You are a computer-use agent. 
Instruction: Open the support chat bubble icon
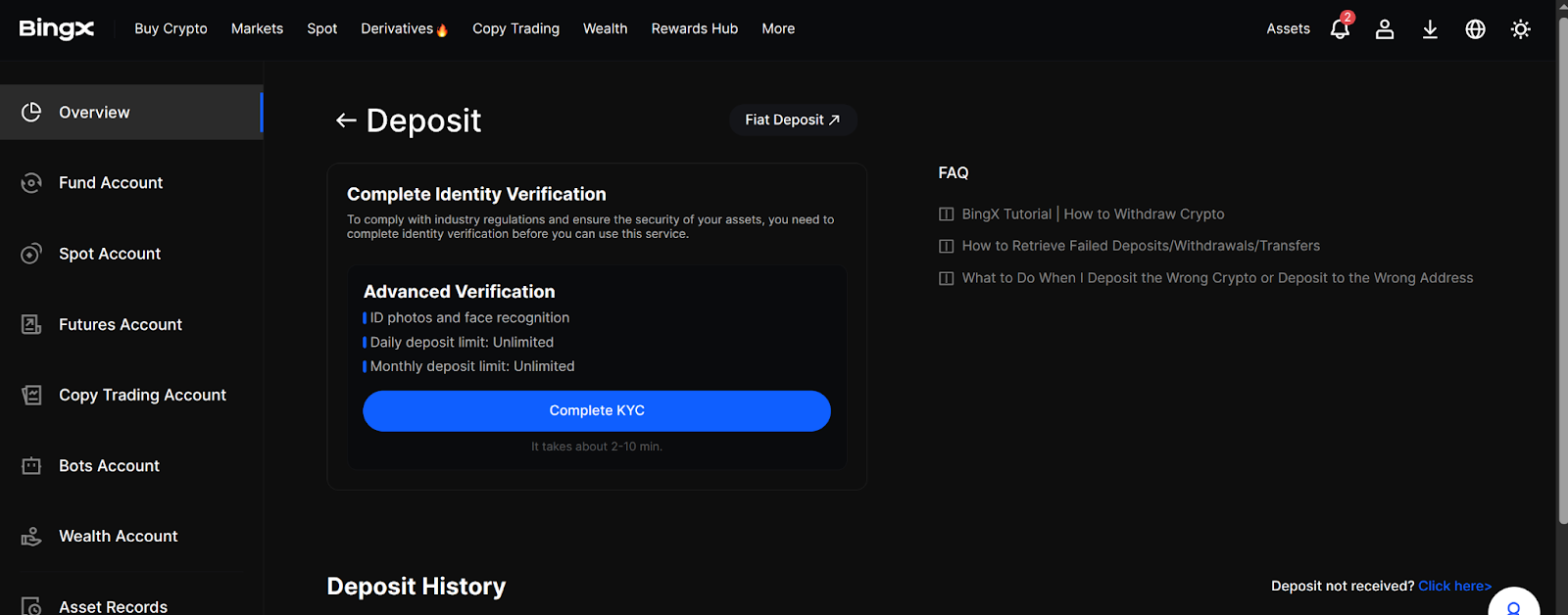(1514, 602)
